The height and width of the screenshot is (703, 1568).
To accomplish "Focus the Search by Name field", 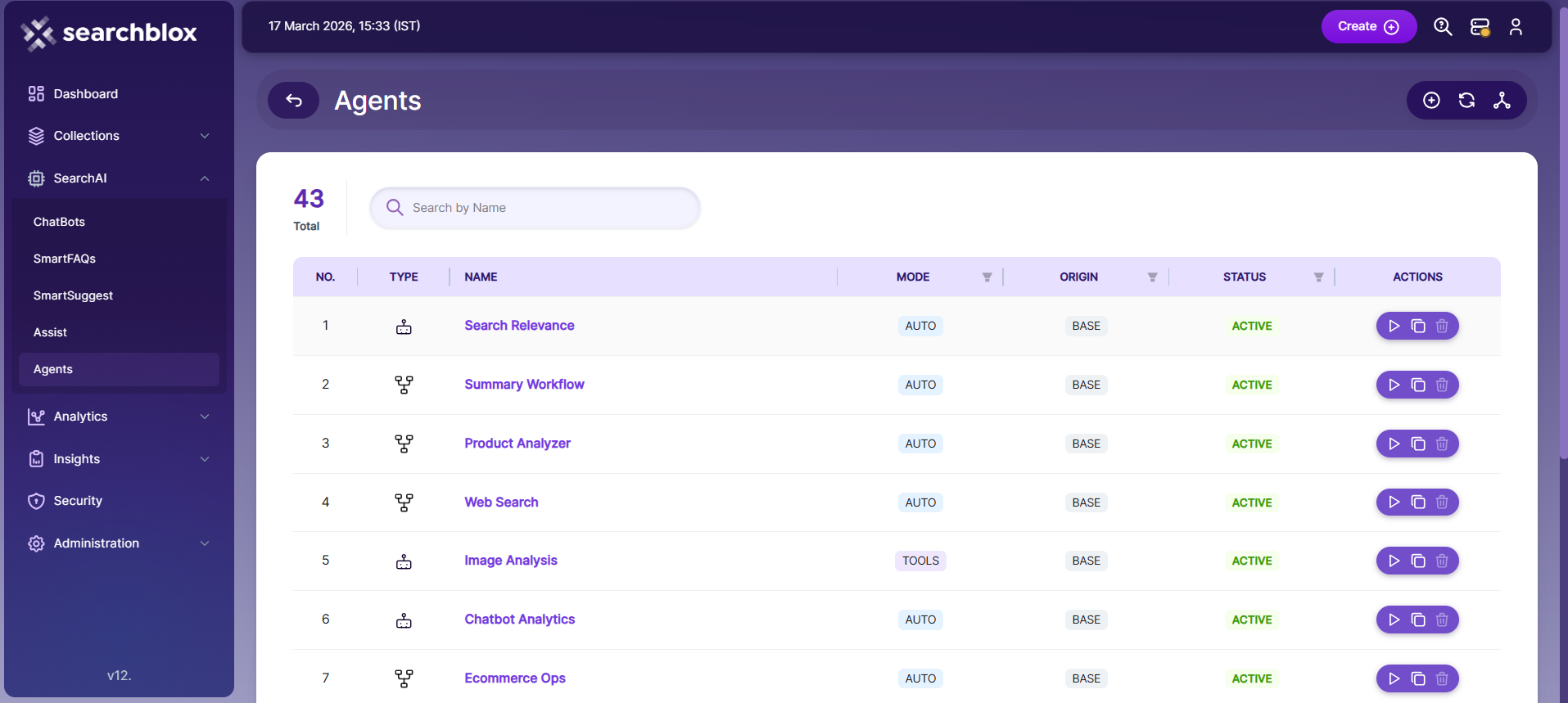I will pyautogui.click(x=535, y=208).
